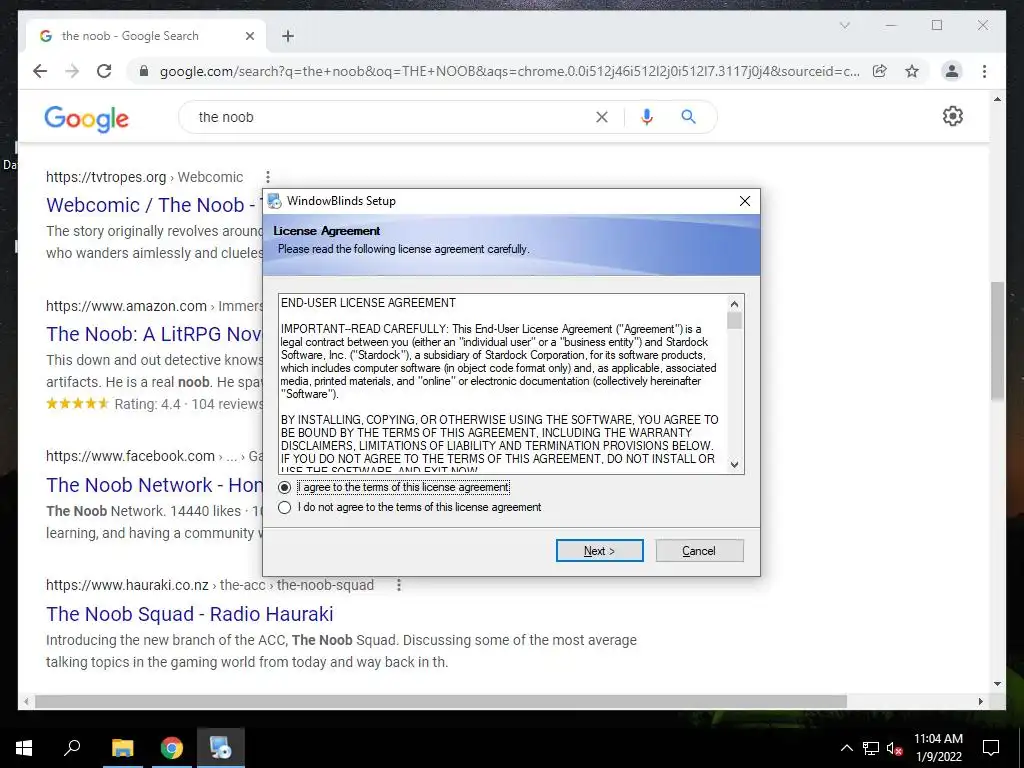Reload the Google search page

pos(104,71)
